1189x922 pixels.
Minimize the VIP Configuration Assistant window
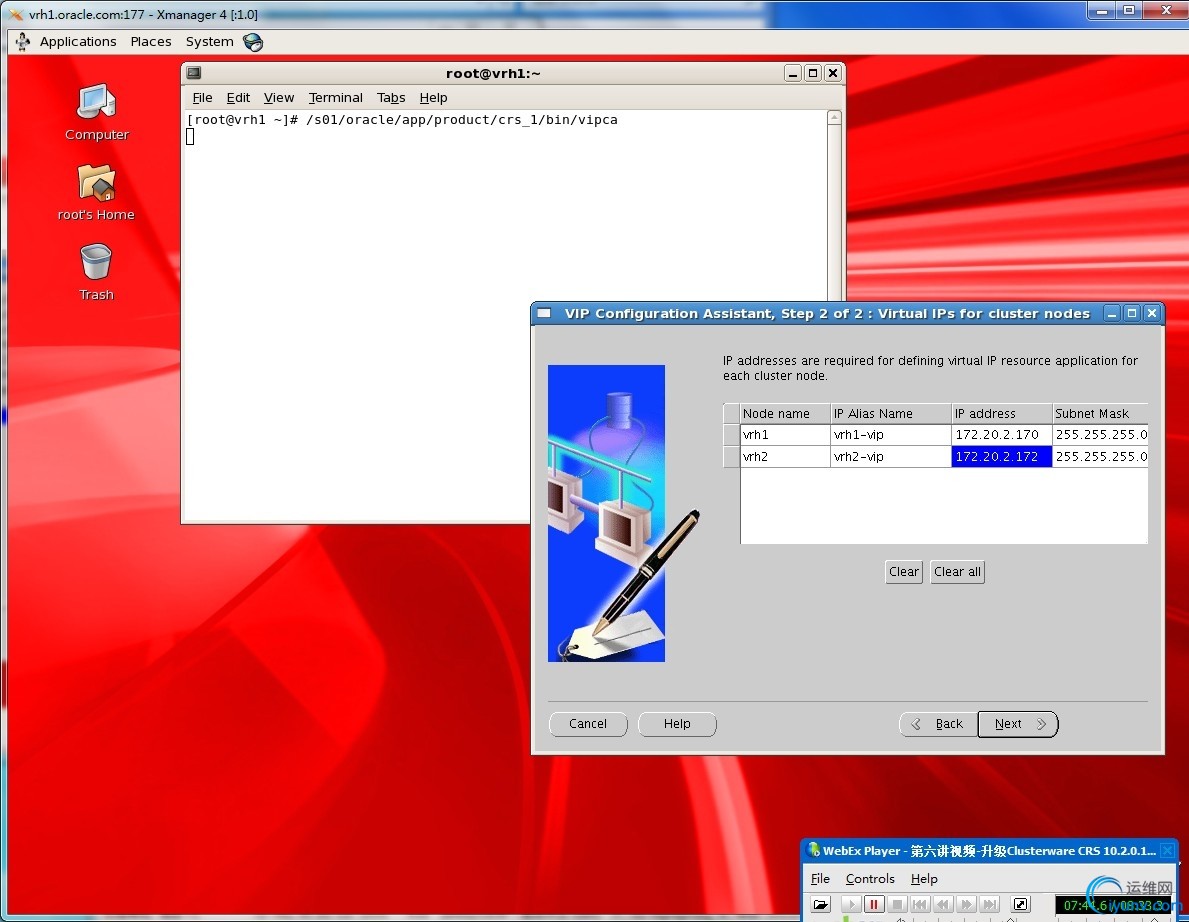(1112, 313)
